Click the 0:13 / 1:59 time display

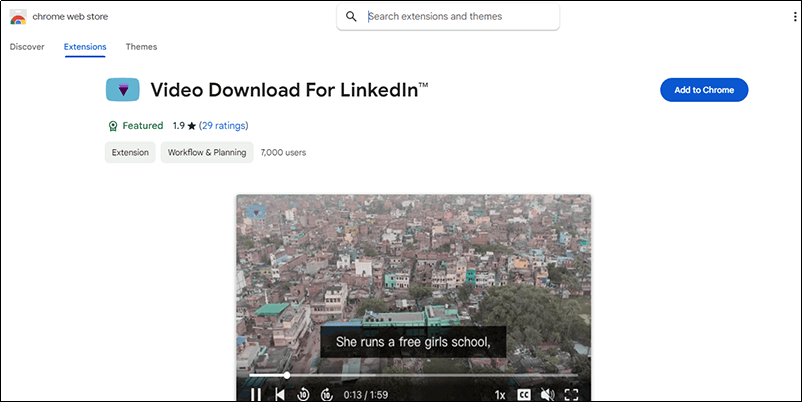pos(365,395)
